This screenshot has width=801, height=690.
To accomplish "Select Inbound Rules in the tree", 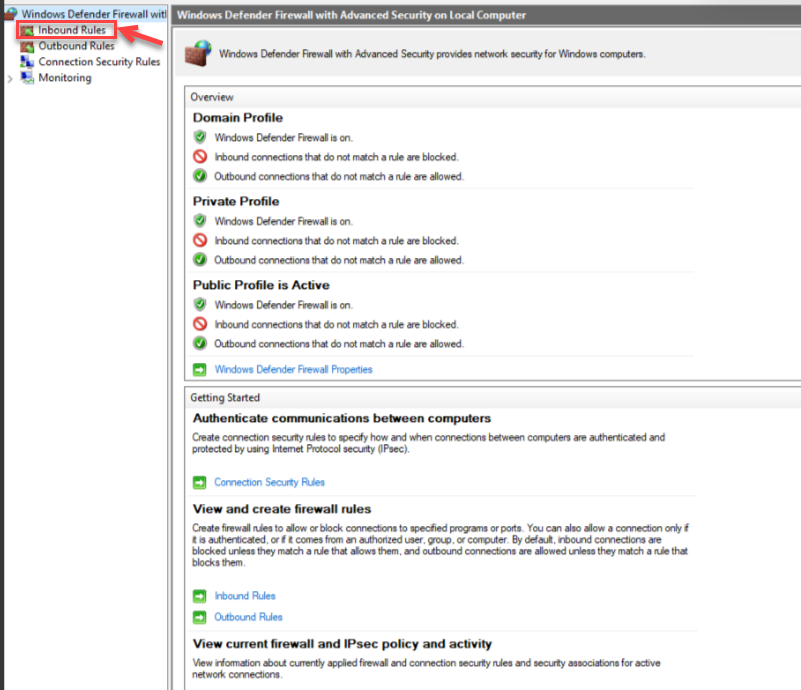I will [x=72, y=30].
